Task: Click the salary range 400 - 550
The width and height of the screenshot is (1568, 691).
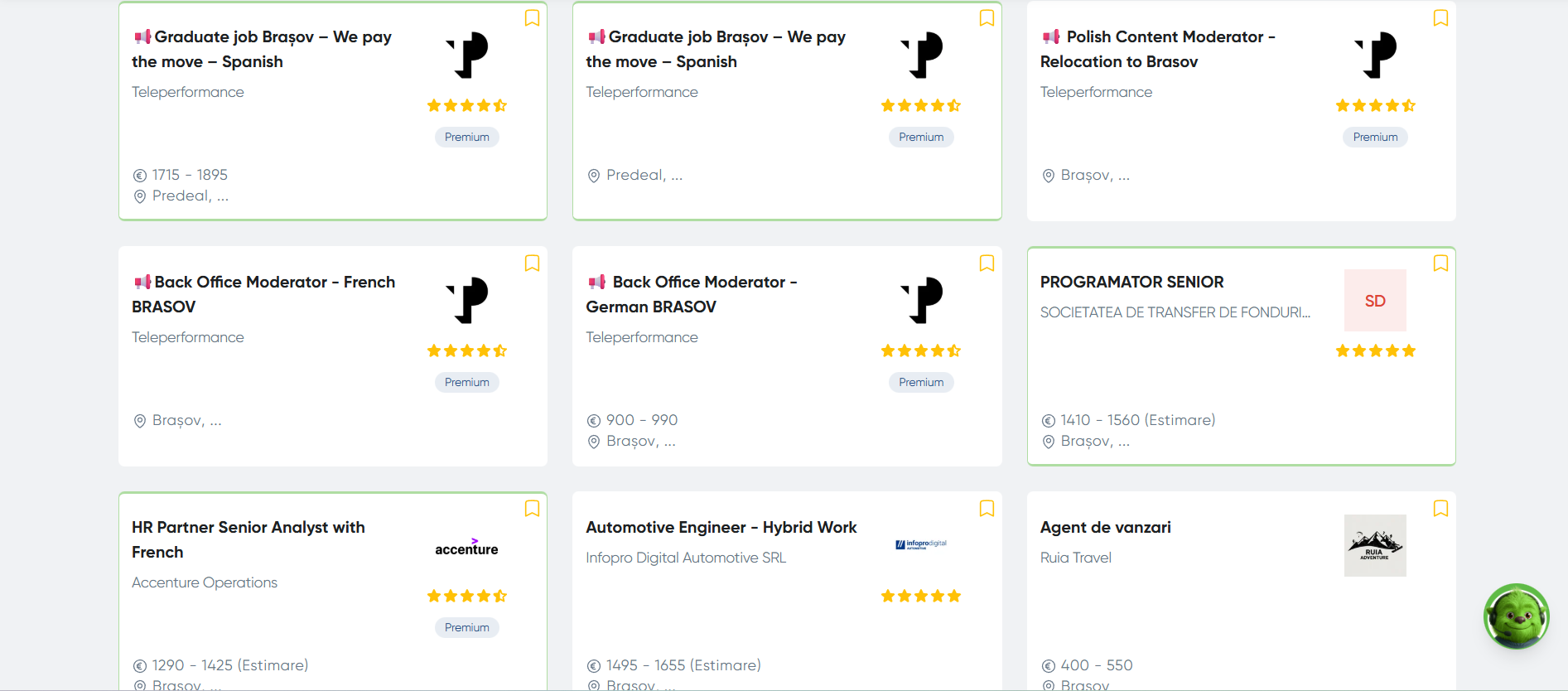Action: [x=1097, y=665]
